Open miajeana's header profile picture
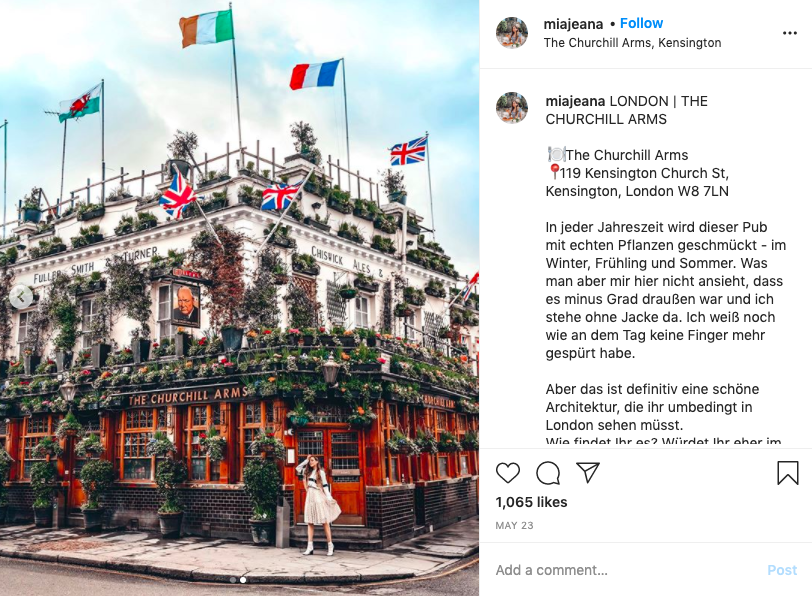The height and width of the screenshot is (596, 812). pos(512,33)
